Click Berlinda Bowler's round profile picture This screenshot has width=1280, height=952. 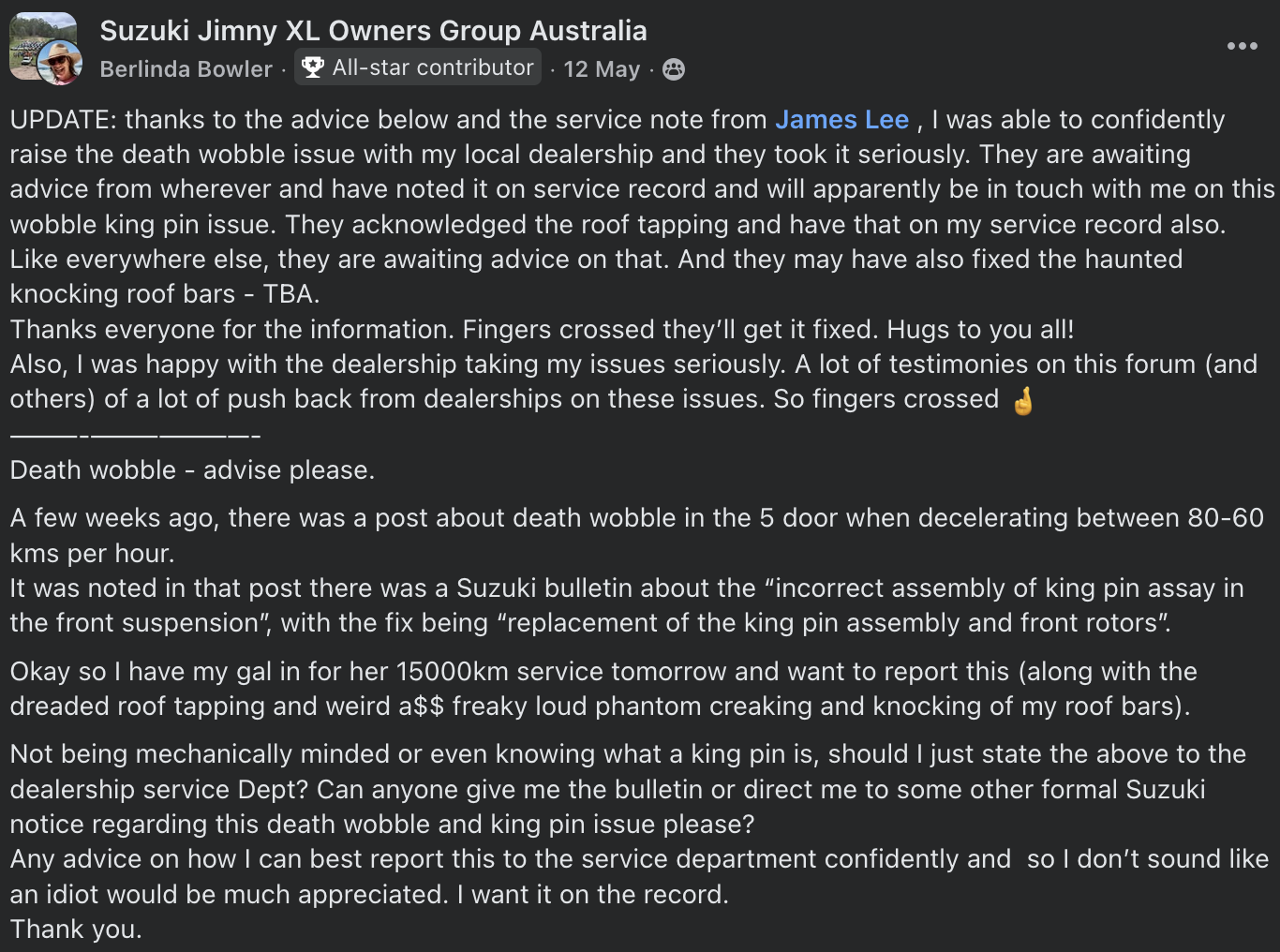60,64
